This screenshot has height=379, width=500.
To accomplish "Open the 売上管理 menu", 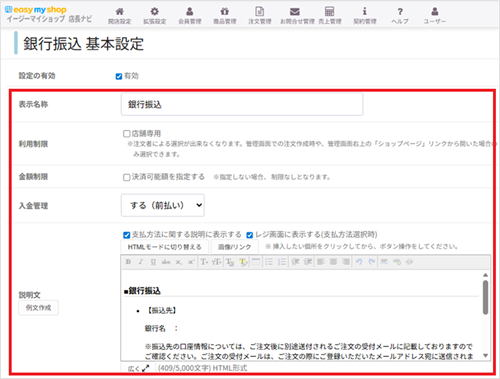I will coord(330,16).
